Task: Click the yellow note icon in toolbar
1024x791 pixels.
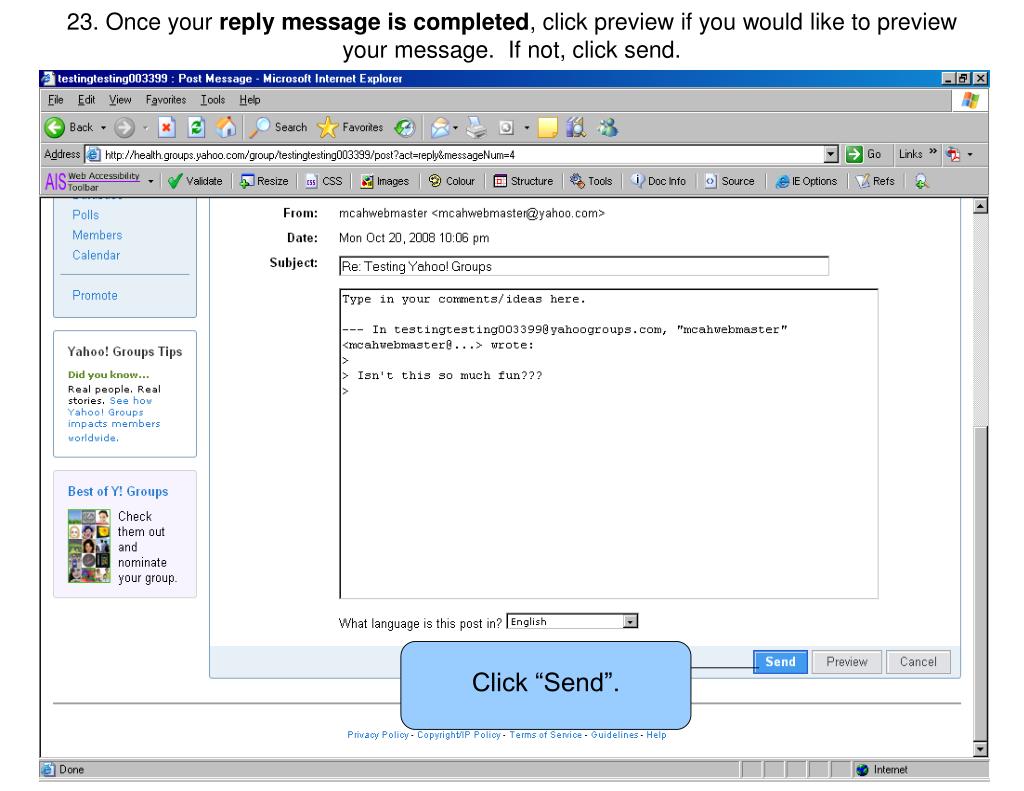Action: [x=547, y=127]
